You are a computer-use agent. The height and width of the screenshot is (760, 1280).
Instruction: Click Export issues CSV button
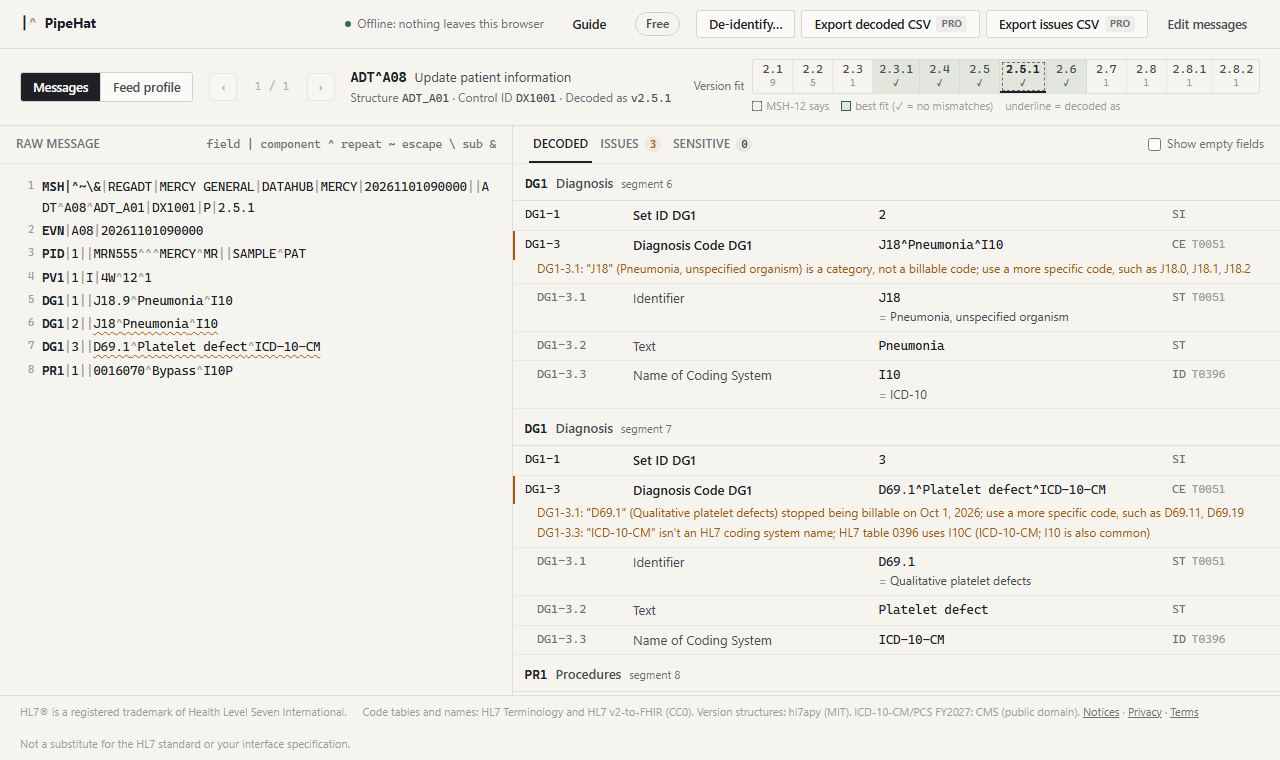point(1066,24)
